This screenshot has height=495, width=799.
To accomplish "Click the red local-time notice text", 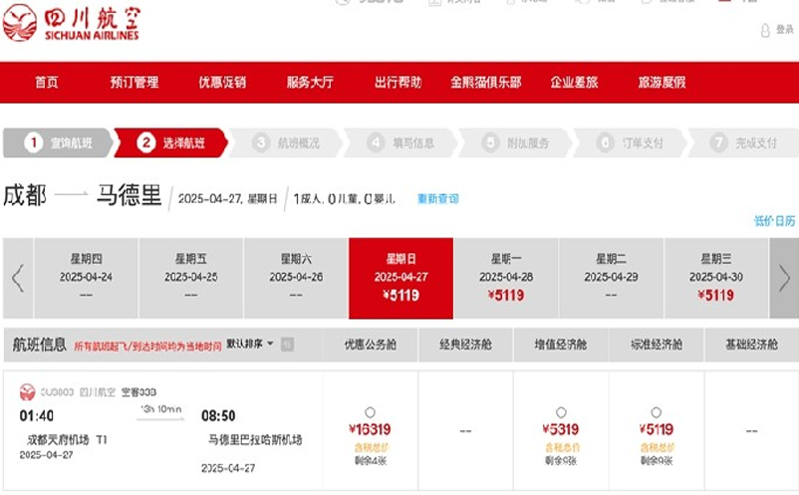I will (x=148, y=346).
